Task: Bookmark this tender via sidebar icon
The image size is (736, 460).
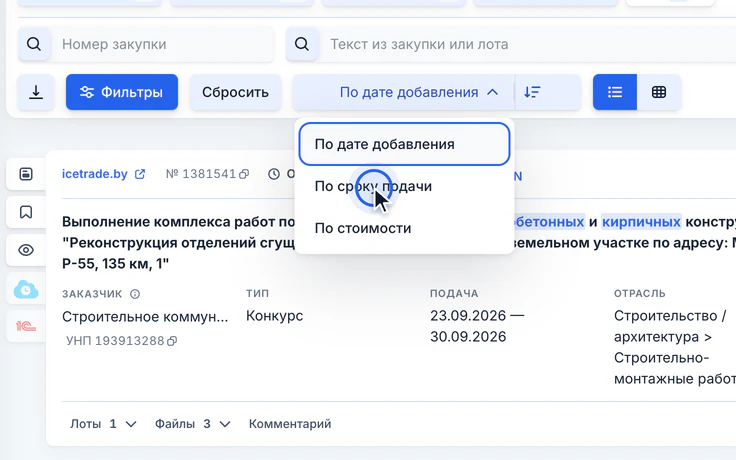Action: [x=26, y=212]
